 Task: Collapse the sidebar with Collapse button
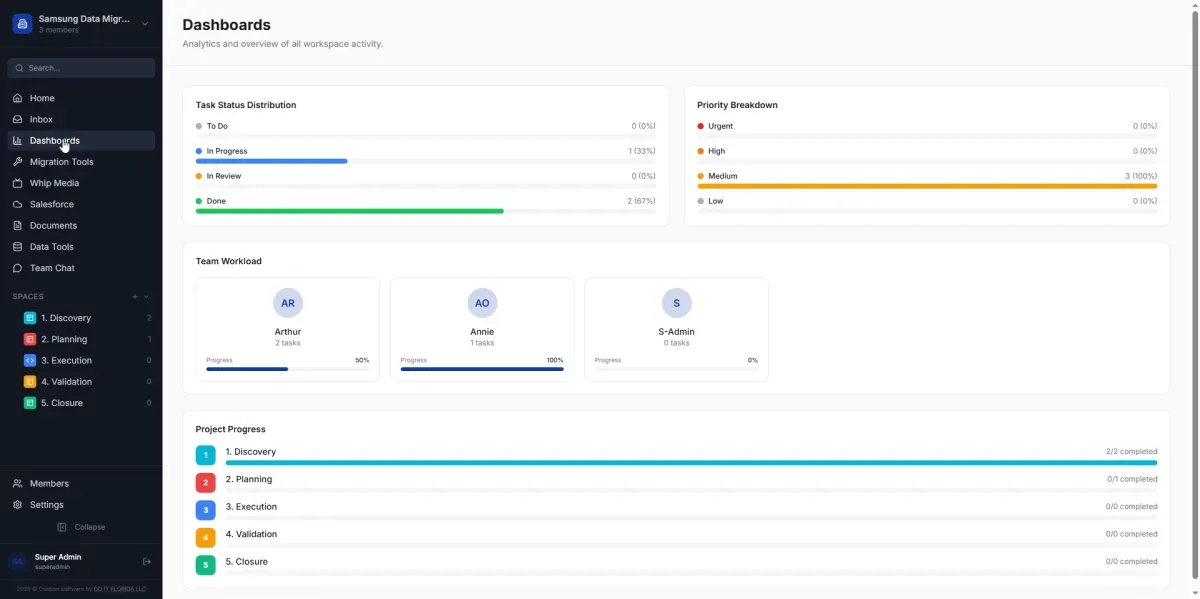(x=81, y=527)
